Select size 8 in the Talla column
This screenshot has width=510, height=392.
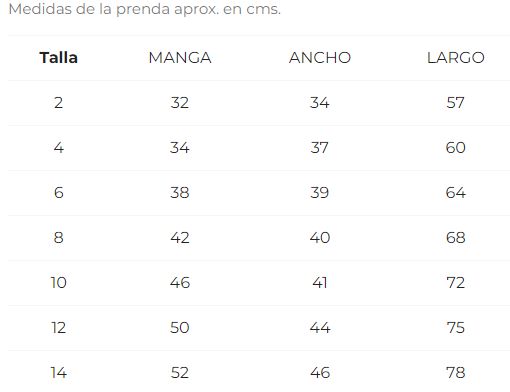point(59,238)
